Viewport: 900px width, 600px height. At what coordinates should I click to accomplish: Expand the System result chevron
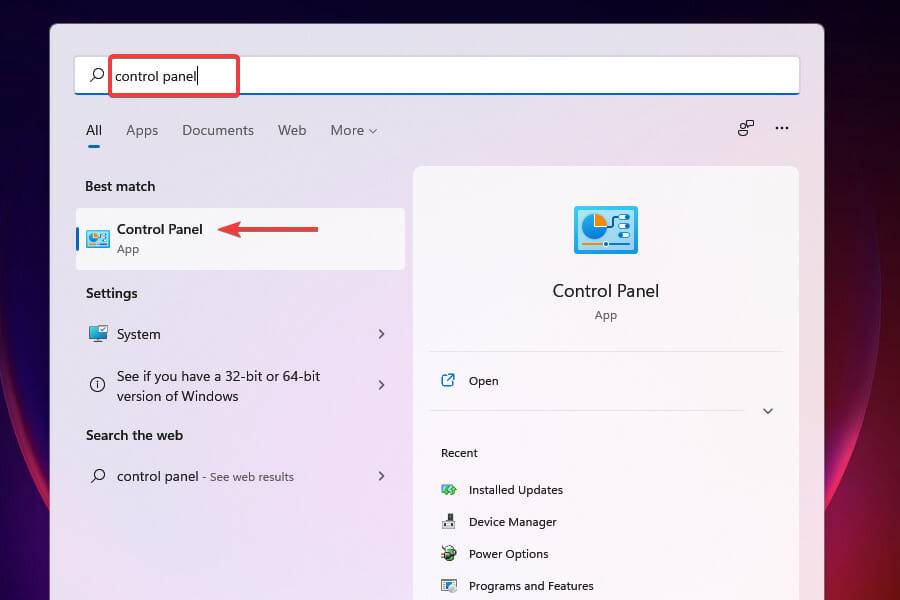pos(382,334)
